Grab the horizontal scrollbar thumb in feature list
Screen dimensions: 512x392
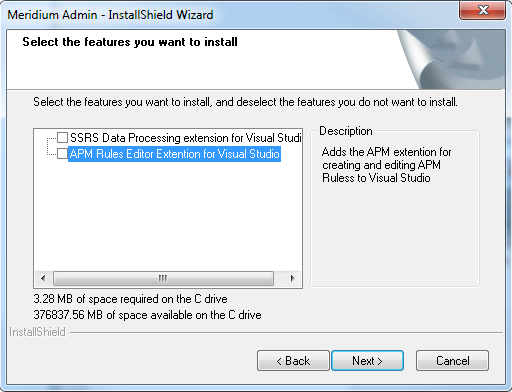[x=163, y=278]
